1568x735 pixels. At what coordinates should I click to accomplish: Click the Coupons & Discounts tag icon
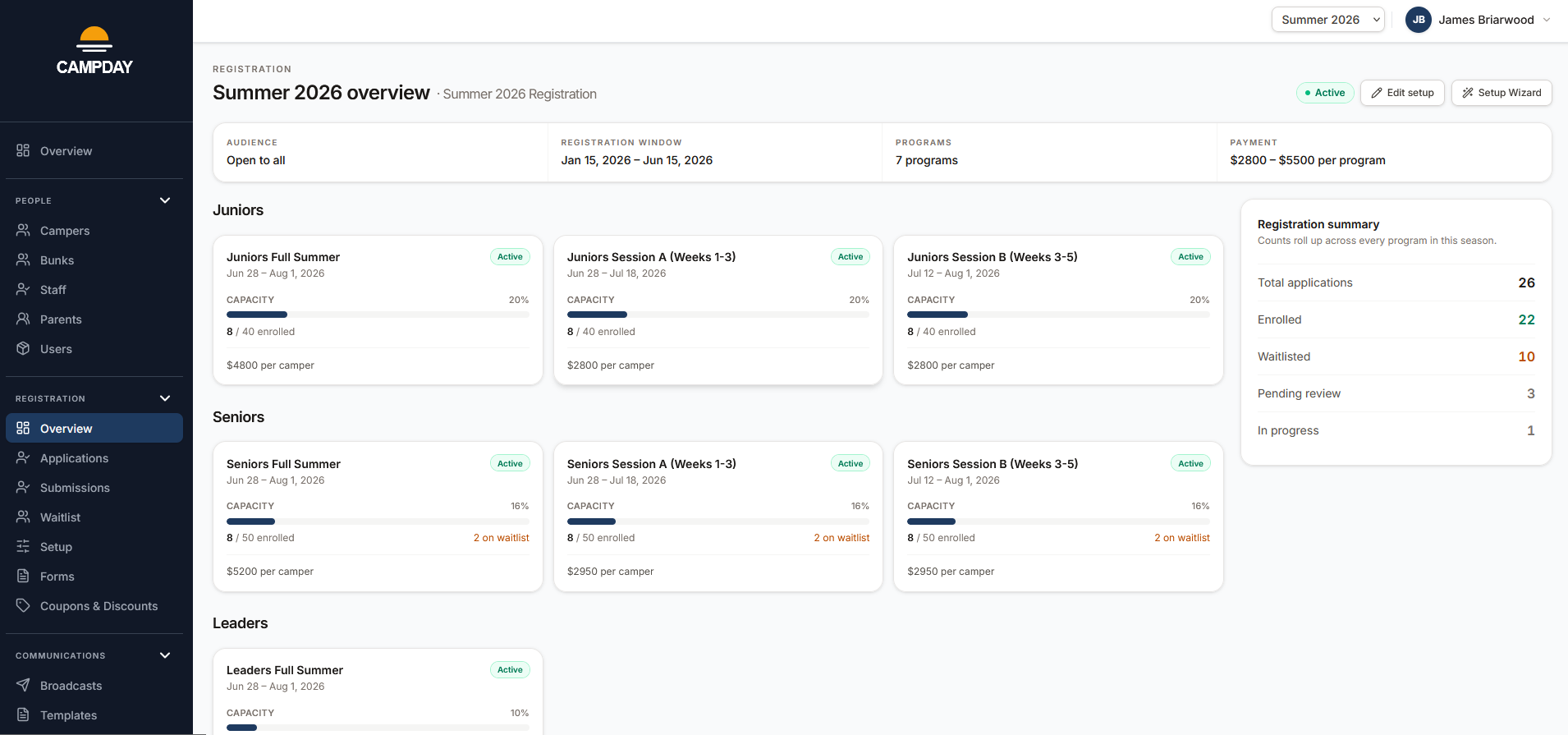pyautogui.click(x=23, y=605)
